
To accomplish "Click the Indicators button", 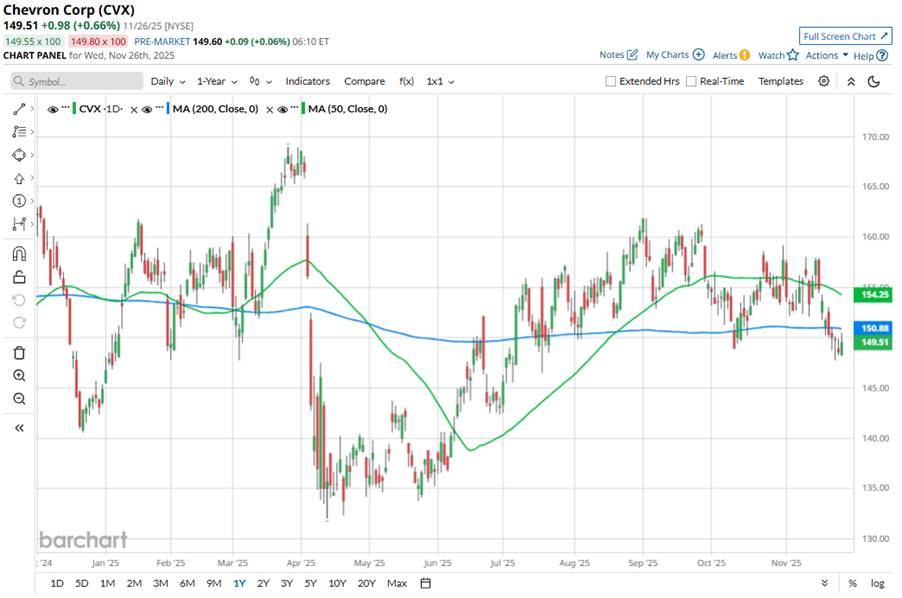I will click(x=307, y=81).
